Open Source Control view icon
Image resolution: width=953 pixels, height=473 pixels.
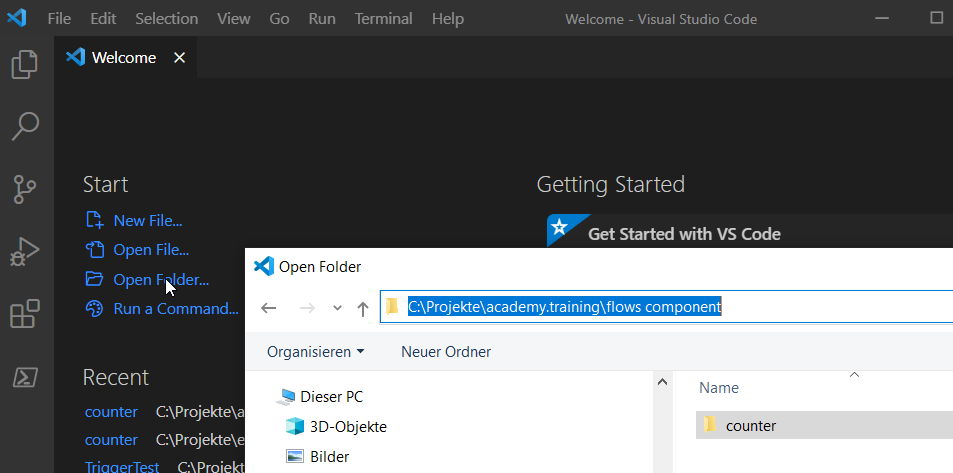pyautogui.click(x=25, y=188)
